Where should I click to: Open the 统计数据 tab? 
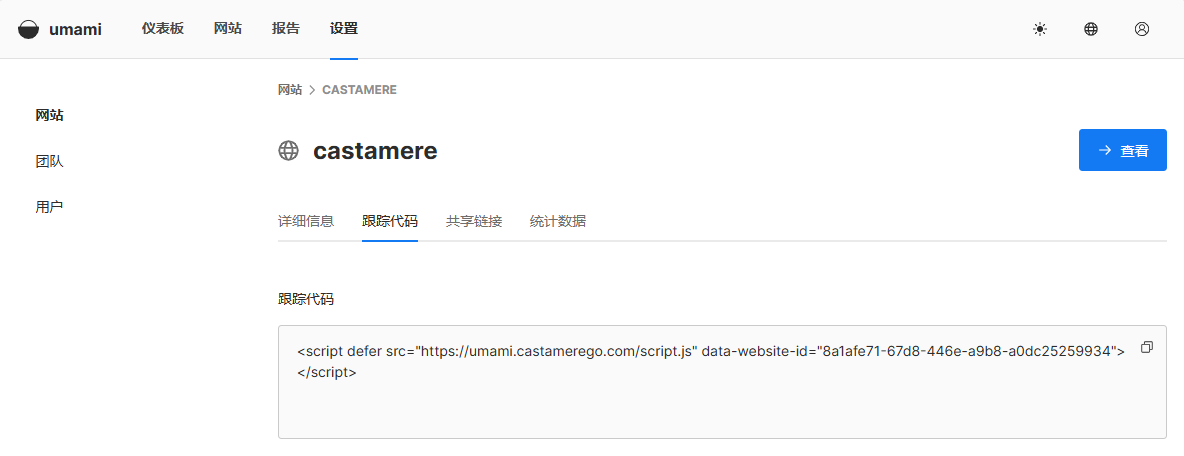pyautogui.click(x=558, y=222)
